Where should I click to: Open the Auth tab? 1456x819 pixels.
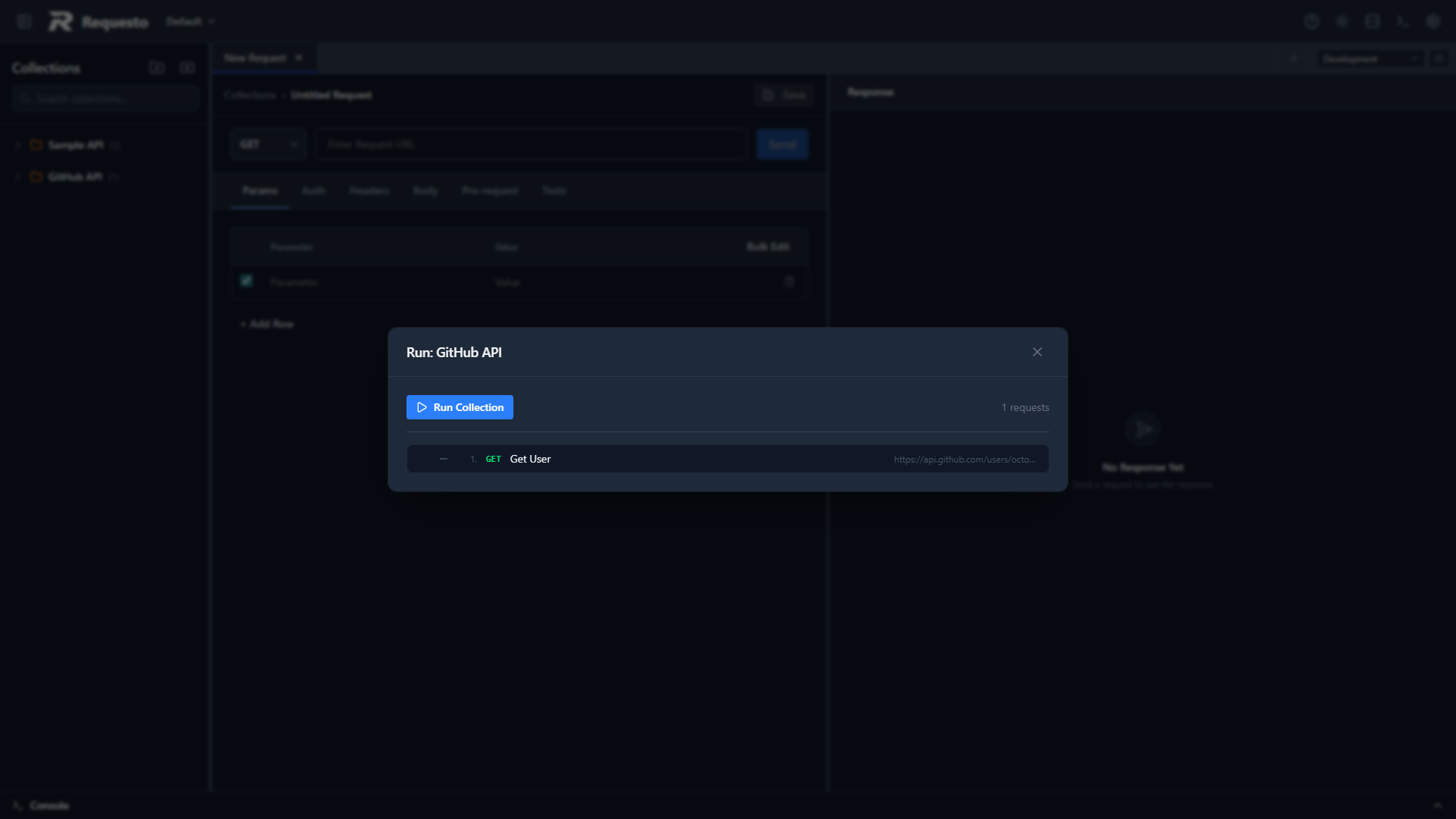(313, 190)
